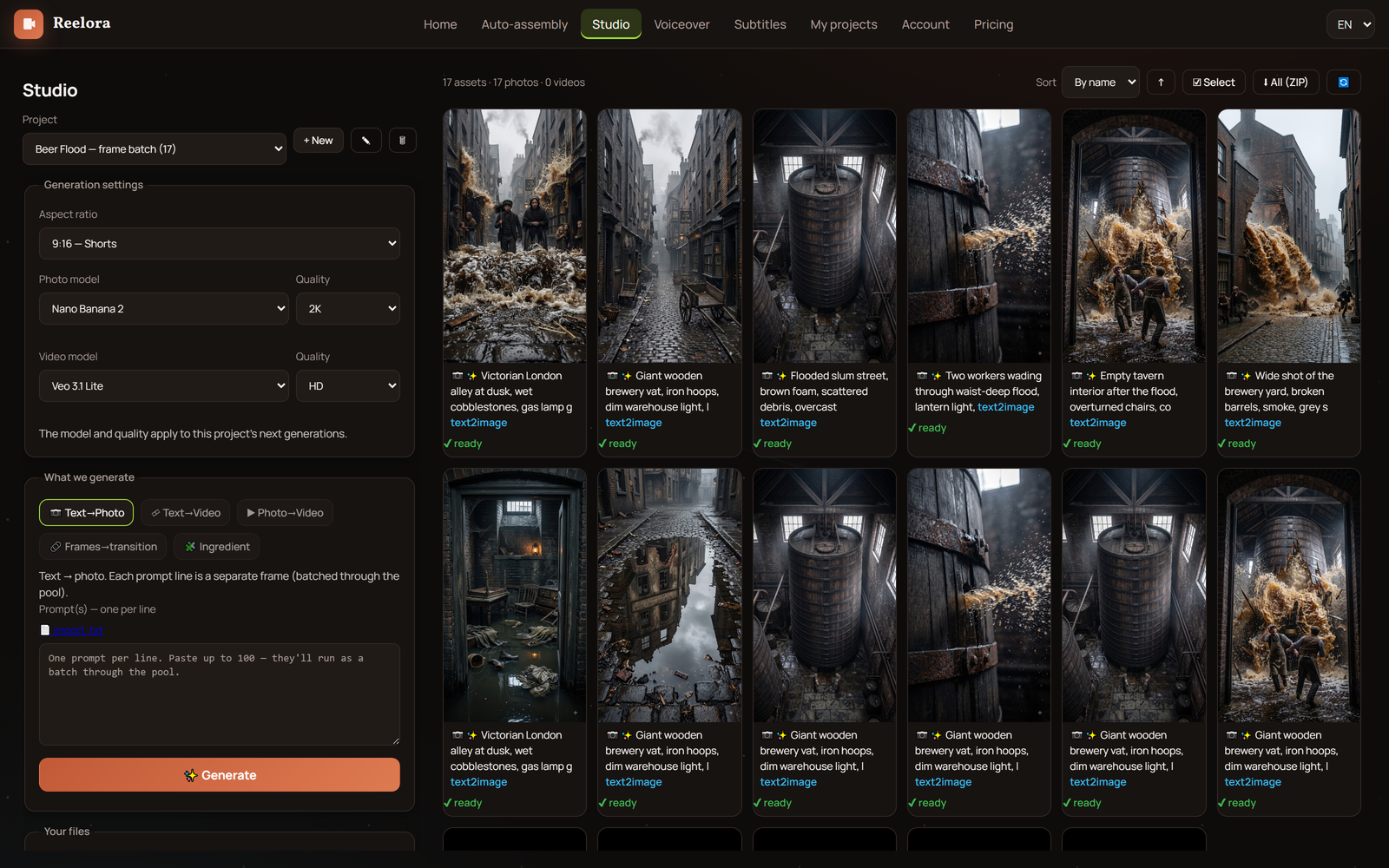Click the 'Your files' section heading
This screenshot has width=1389, height=868.
[x=67, y=832]
